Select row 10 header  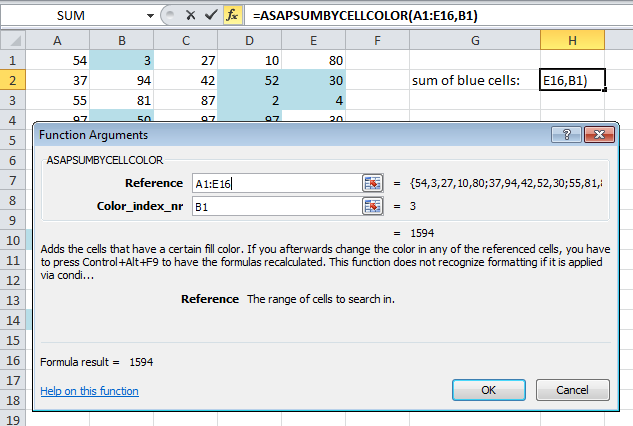(13, 240)
